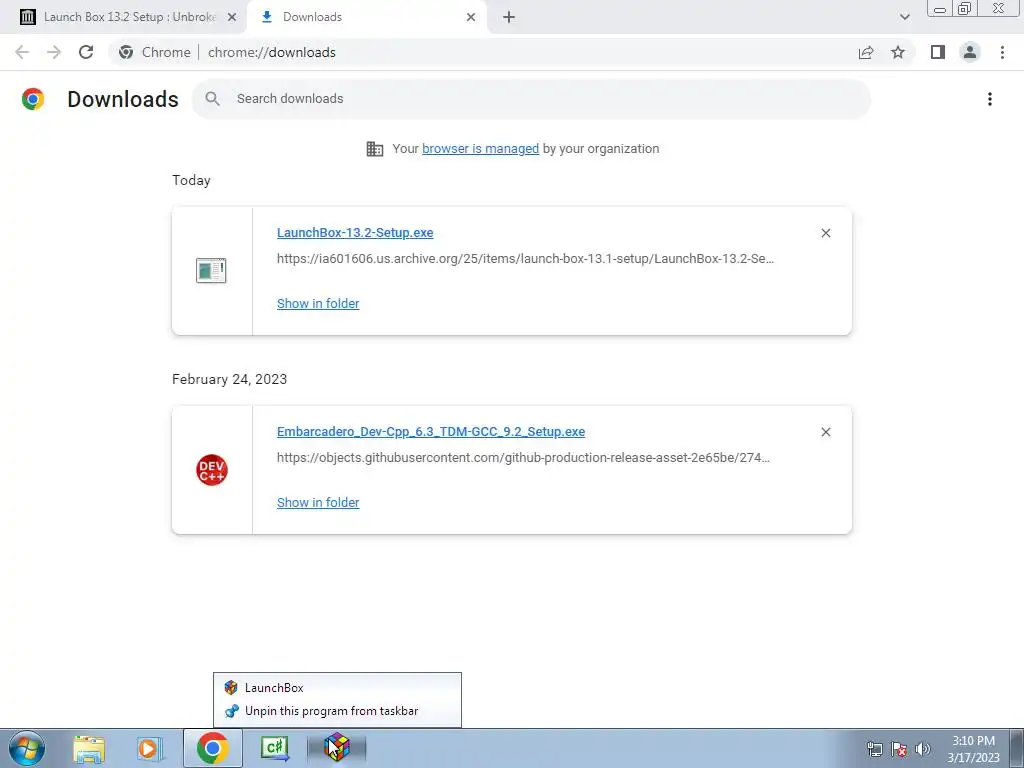The image size is (1024, 768).
Task: Remove LaunchBox-13.2-Setup.exe from the list
Action: [825, 233]
